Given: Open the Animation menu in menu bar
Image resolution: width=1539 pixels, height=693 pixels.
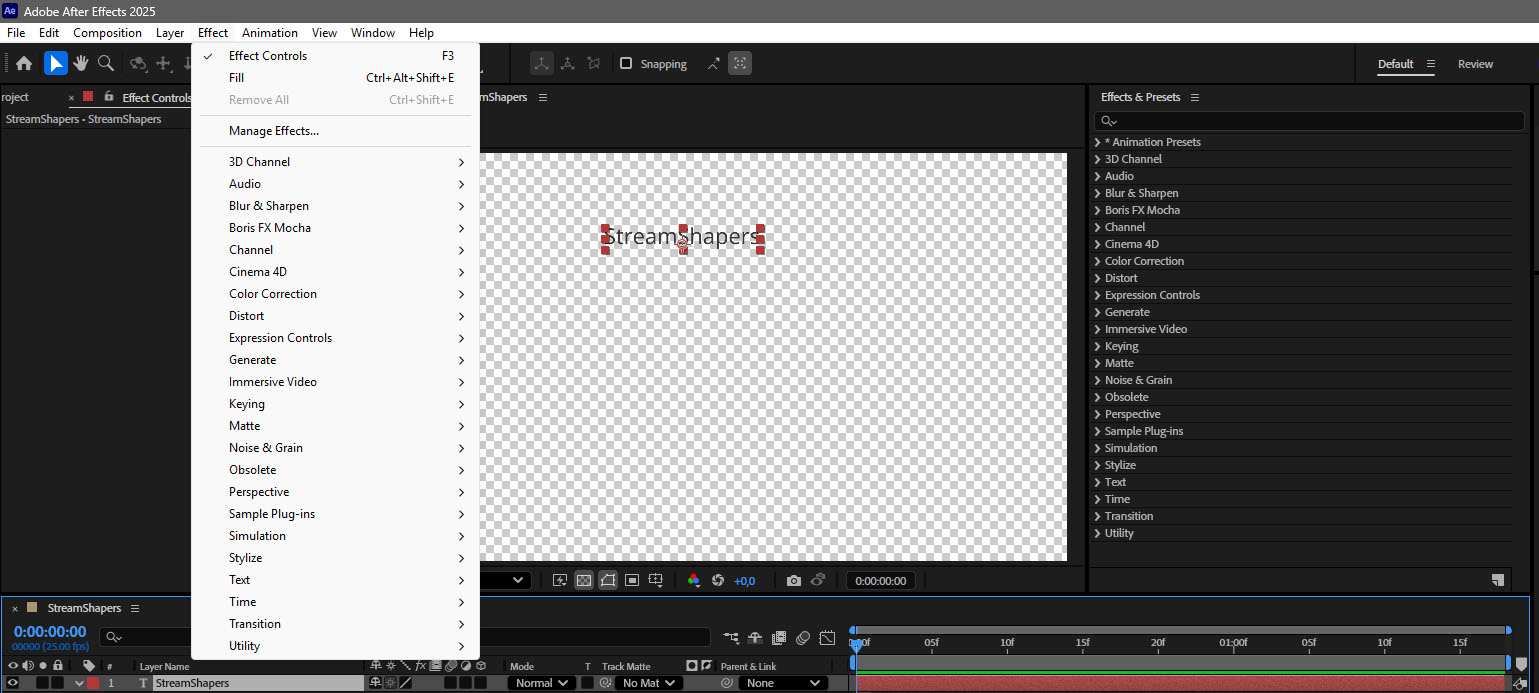Looking at the screenshot, I should [270, 33].
